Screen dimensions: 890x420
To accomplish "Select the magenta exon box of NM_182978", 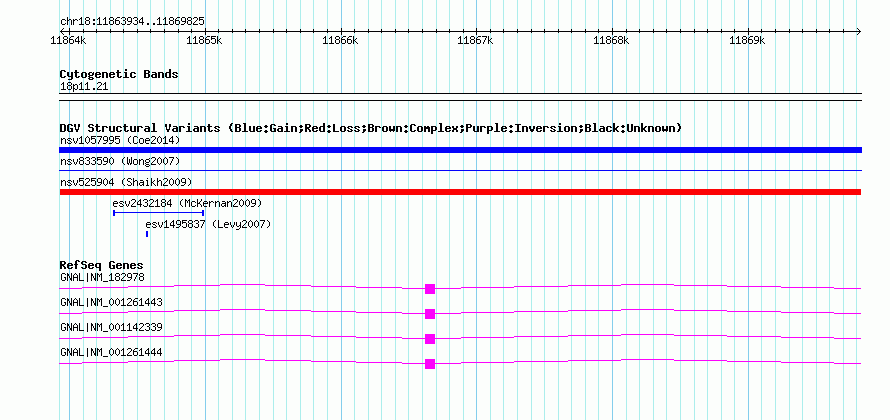I will 430,289.
